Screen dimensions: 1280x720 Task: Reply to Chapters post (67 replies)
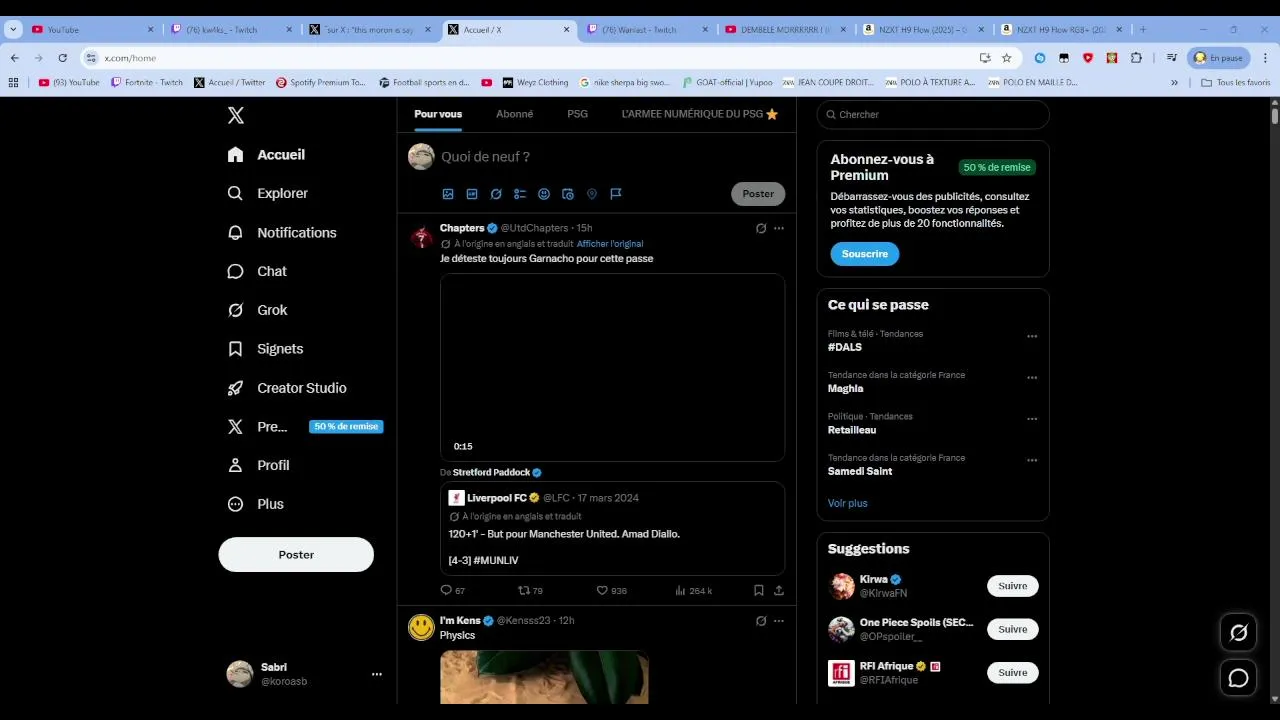pyautogui.click(x=453, y=591)
